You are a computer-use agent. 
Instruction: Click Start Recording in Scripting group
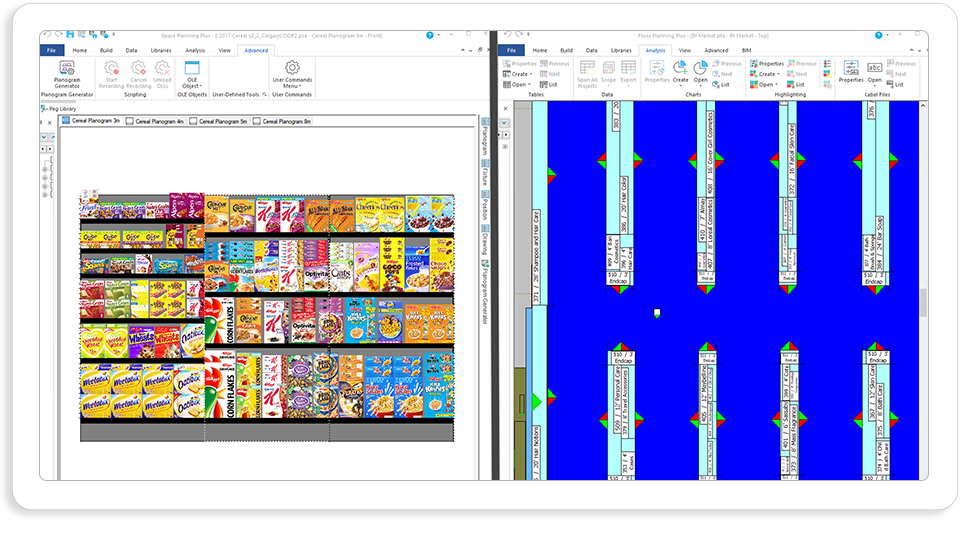click(x=111, y=74)
